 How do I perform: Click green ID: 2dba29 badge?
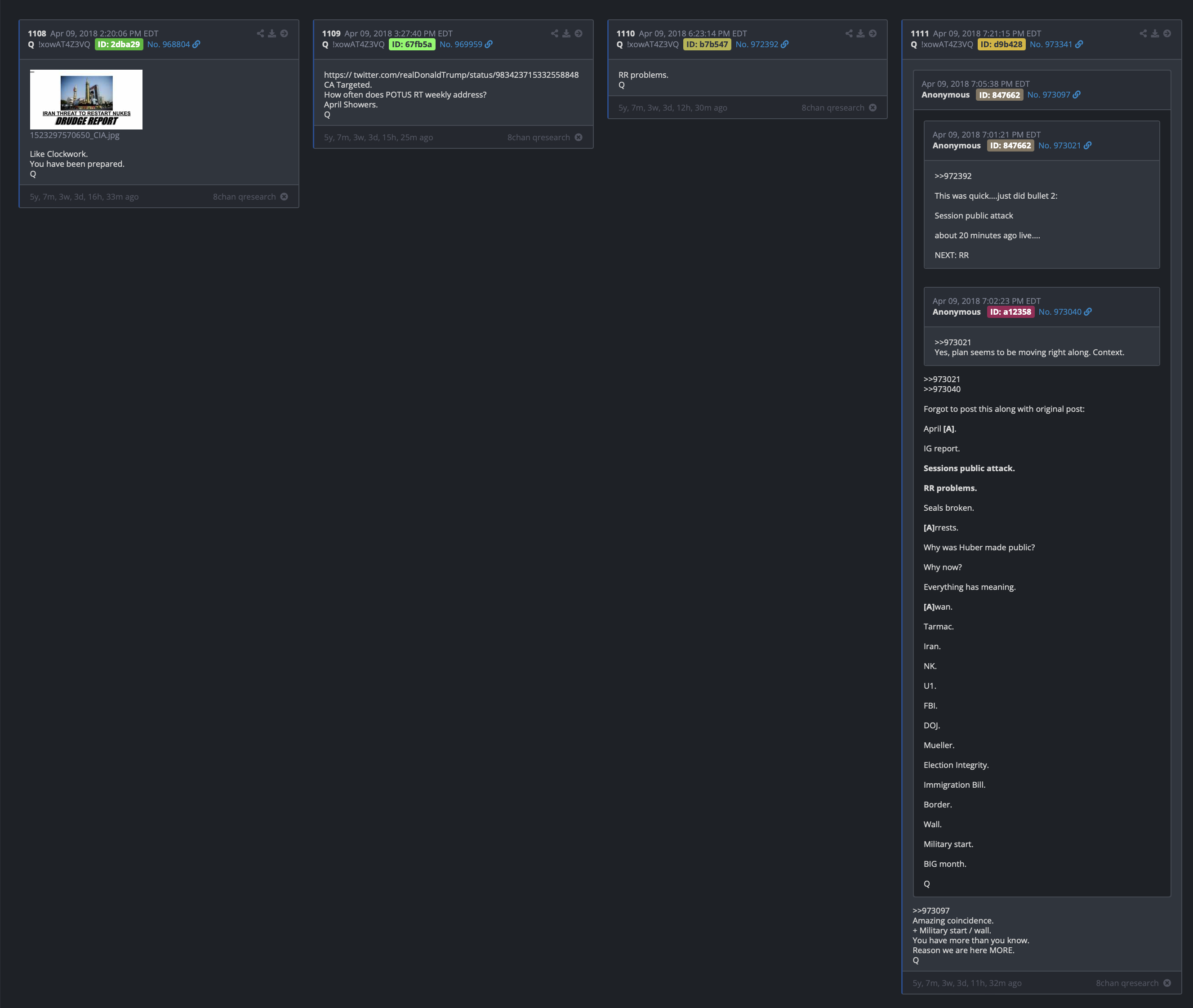tap(119, 45)
